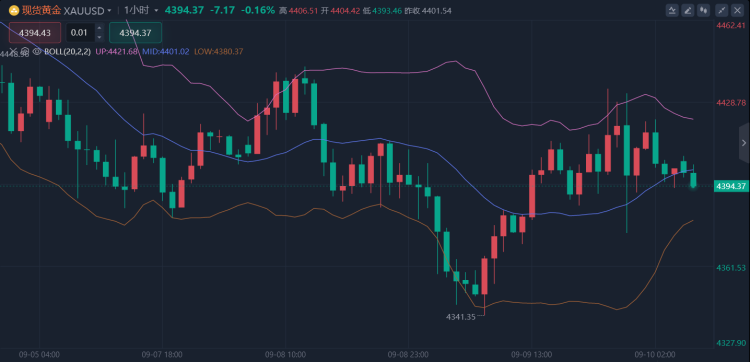Click the 0.01 lot size field

pos(80,33)
